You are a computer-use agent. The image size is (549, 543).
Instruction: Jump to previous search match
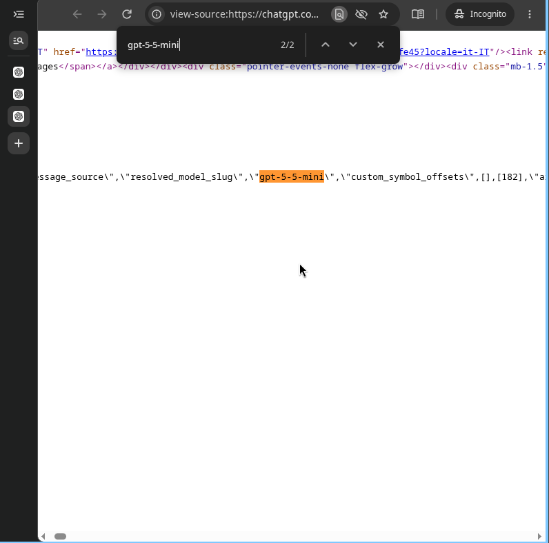pyautogui.click(x=325, y=45)
